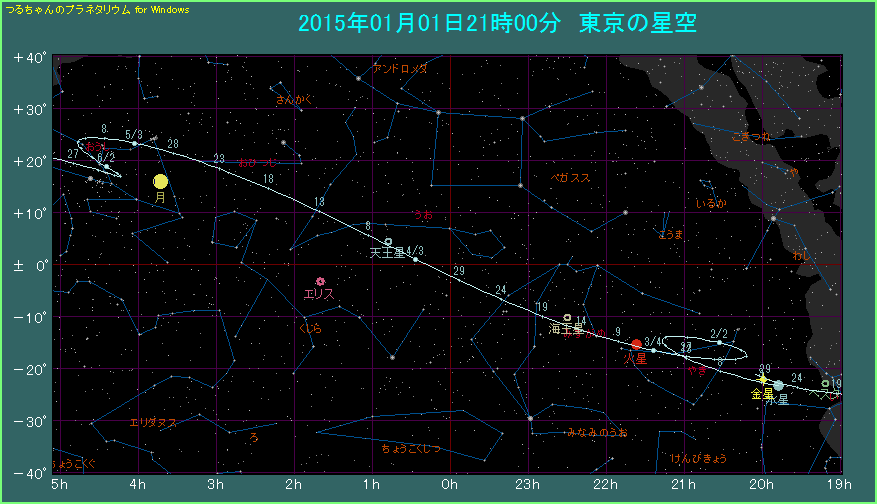The height and width of the screenshot is (504, 877).
Task: Click the yellow Moon disc
Action: [160, 181]
